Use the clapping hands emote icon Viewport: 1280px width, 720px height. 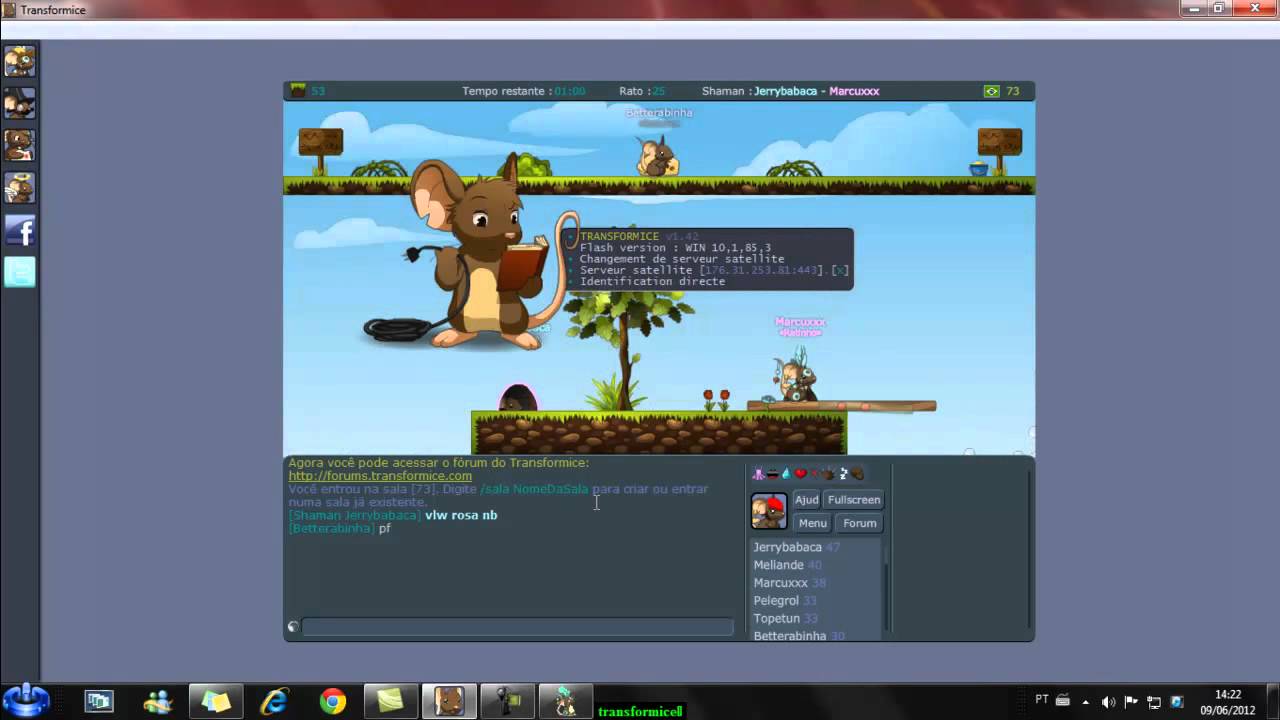(828, 473)
